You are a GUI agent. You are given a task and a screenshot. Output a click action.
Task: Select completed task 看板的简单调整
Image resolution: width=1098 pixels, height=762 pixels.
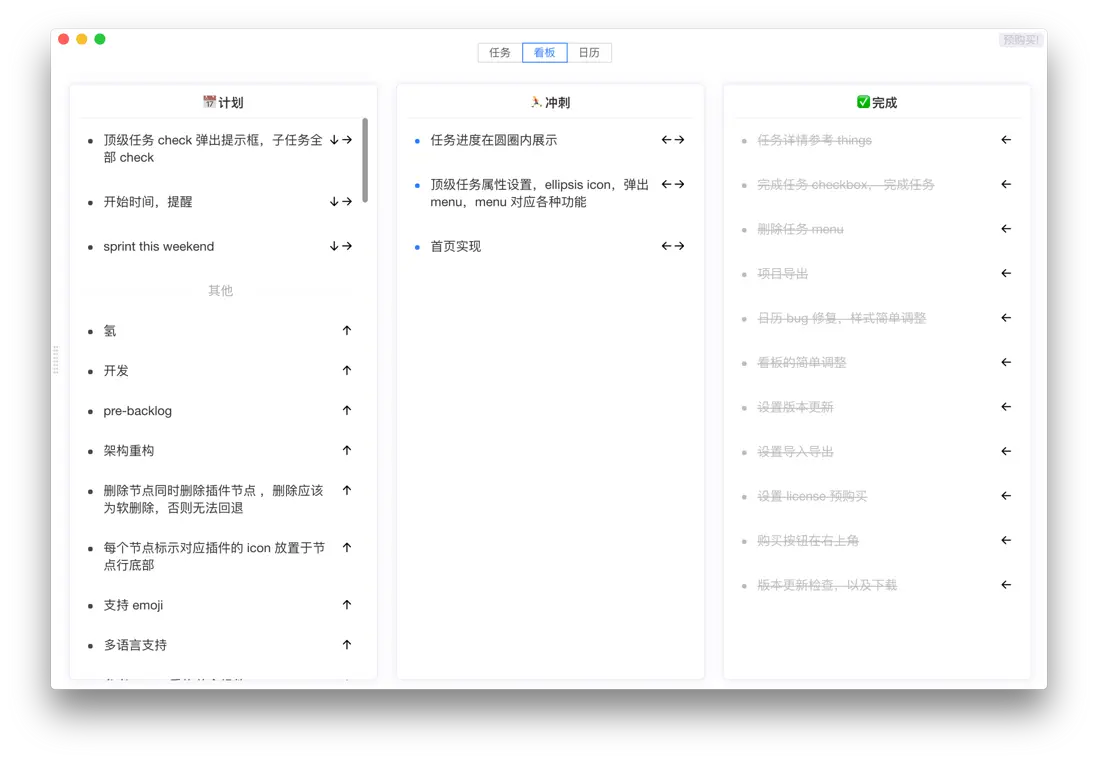click(x=802, y=362)
